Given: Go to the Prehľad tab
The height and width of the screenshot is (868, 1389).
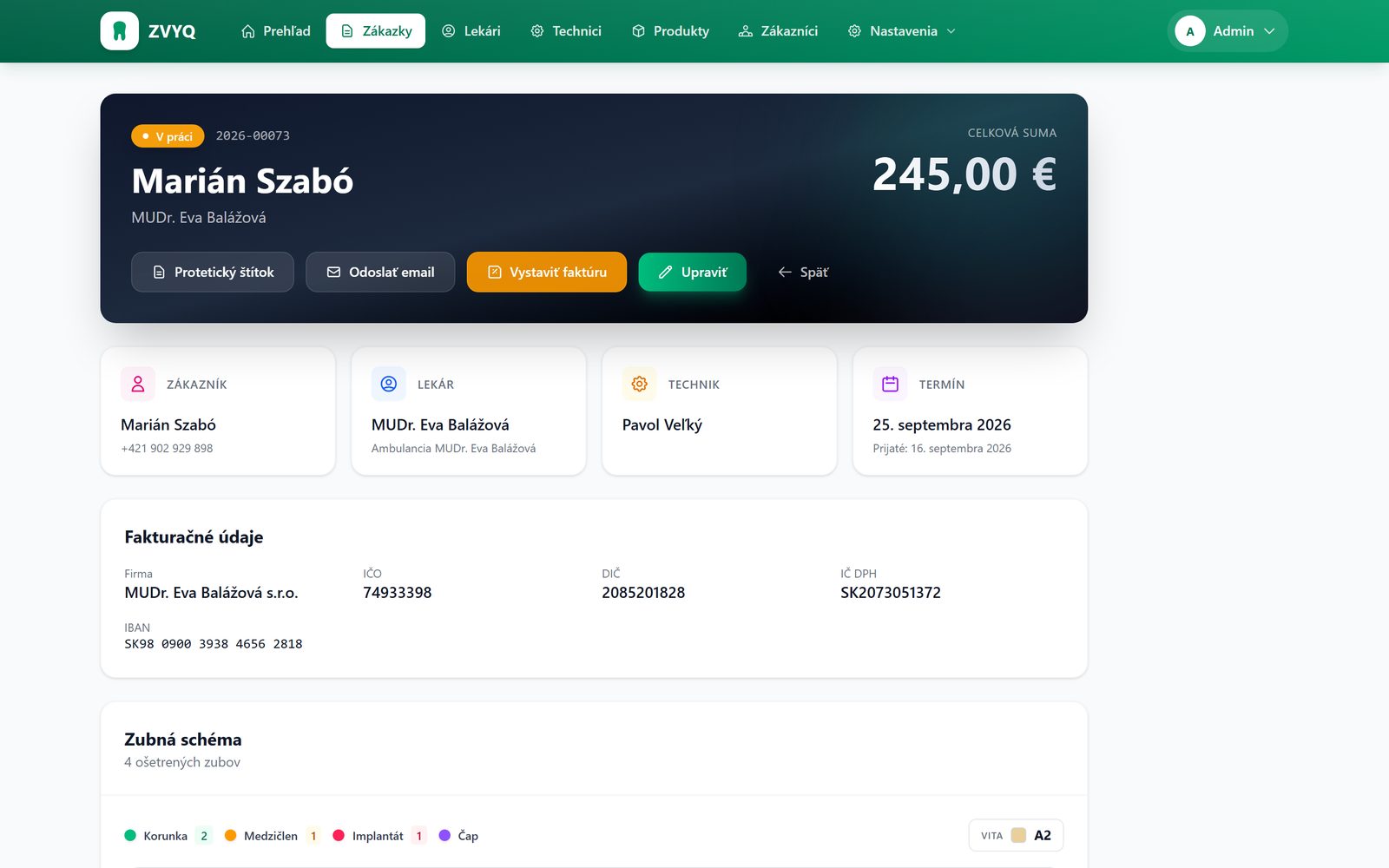Looking at the screenshot, I should pos(275,31).
